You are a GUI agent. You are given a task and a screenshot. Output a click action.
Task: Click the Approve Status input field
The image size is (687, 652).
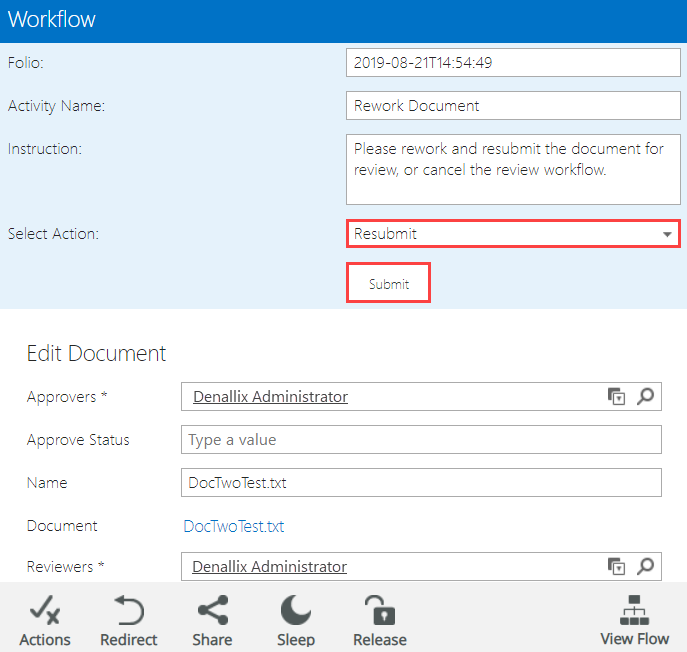click(x=420, y=440)
